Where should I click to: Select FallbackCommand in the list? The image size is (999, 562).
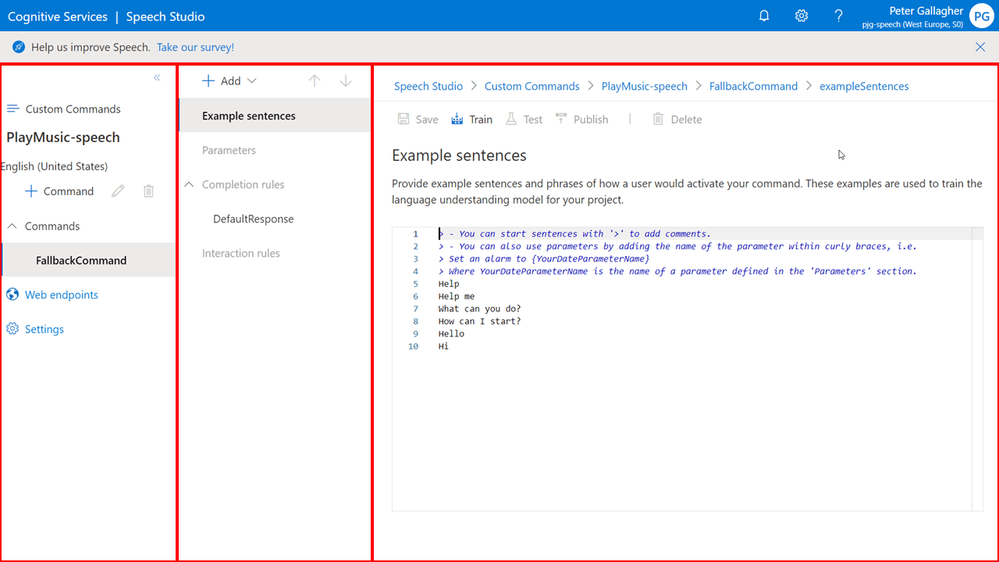[89, 260]
